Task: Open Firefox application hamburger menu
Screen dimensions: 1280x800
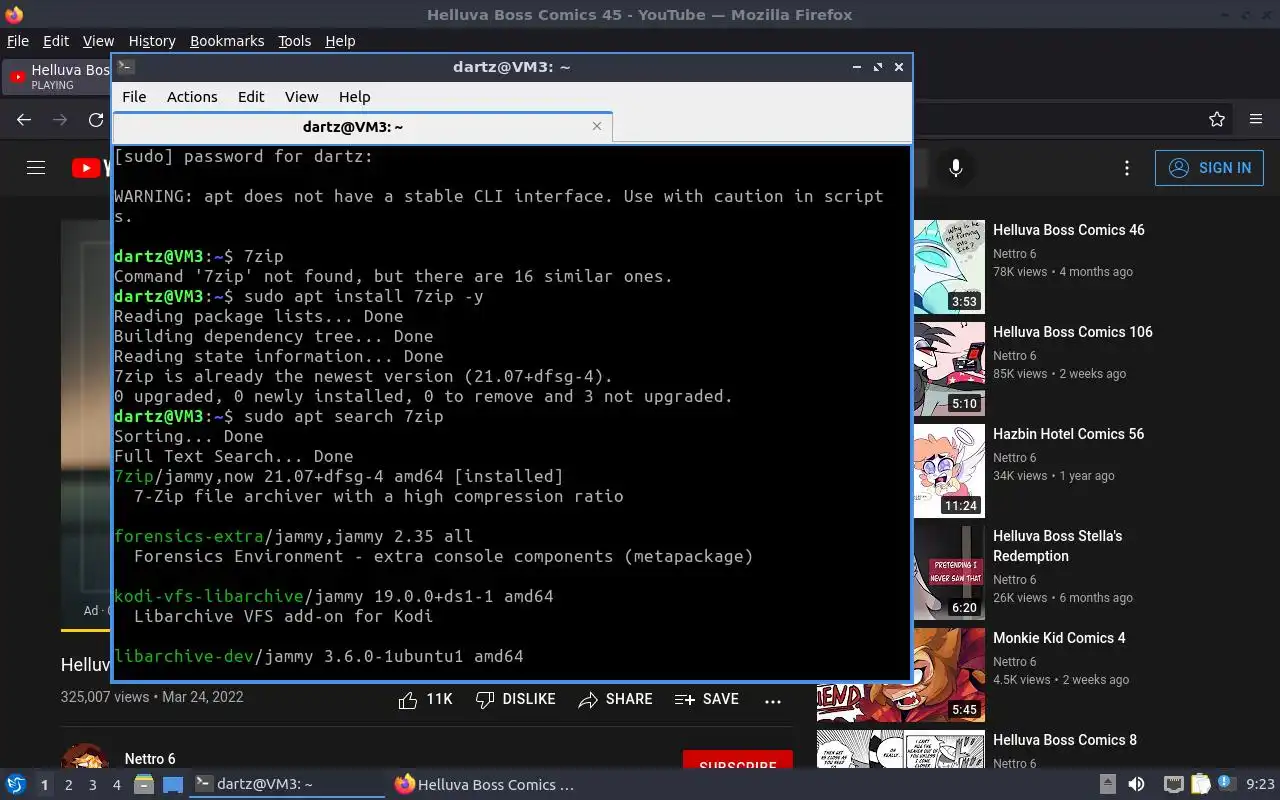Action: tap(1256, 119)
